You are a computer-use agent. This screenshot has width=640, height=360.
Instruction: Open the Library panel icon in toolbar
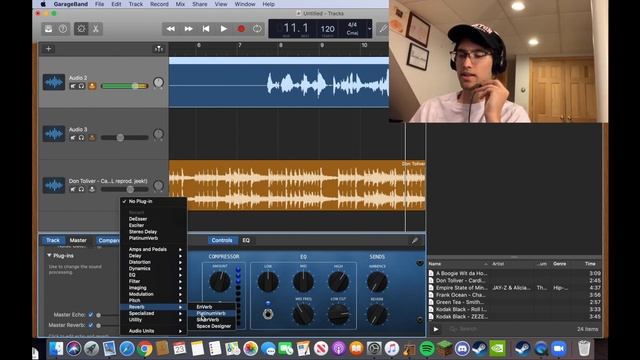pyautogui.click(x=49, y=29)
